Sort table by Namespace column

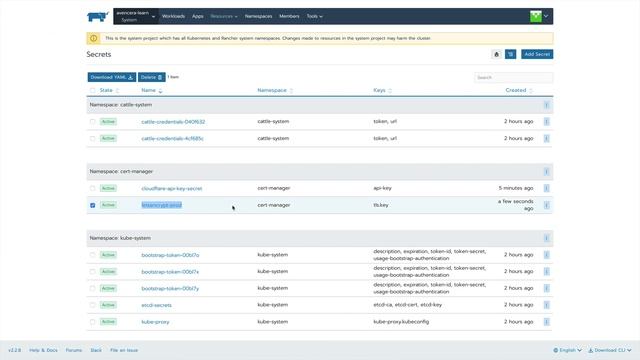pos(275,90)
